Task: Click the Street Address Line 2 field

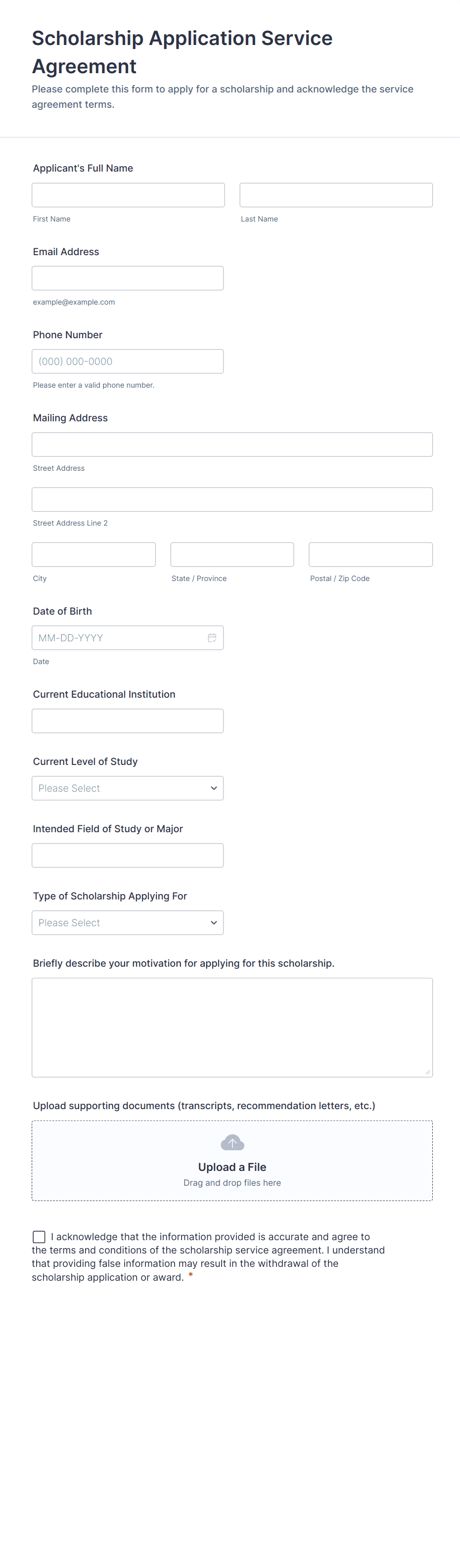Action: click(232, 500)
